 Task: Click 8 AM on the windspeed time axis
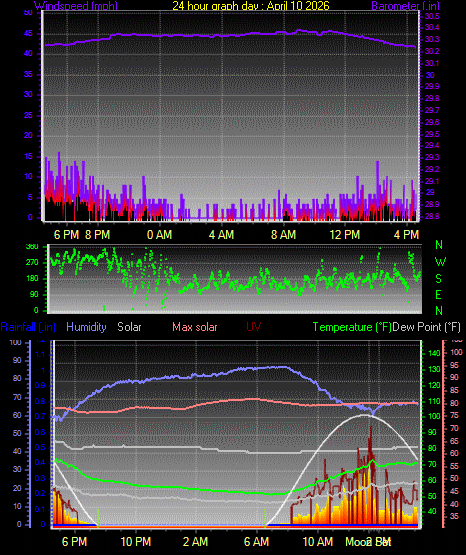[283, 235]
